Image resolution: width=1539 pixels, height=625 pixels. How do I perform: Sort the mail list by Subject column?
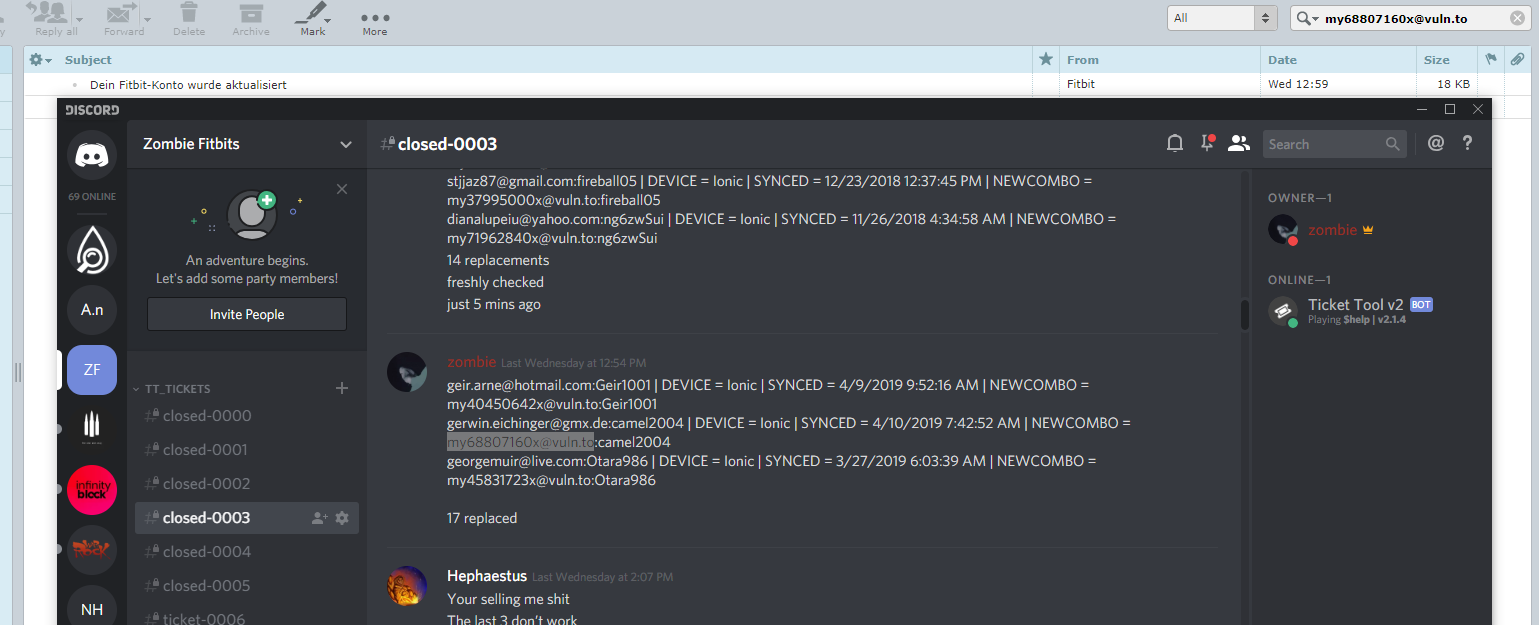(88, 60)
